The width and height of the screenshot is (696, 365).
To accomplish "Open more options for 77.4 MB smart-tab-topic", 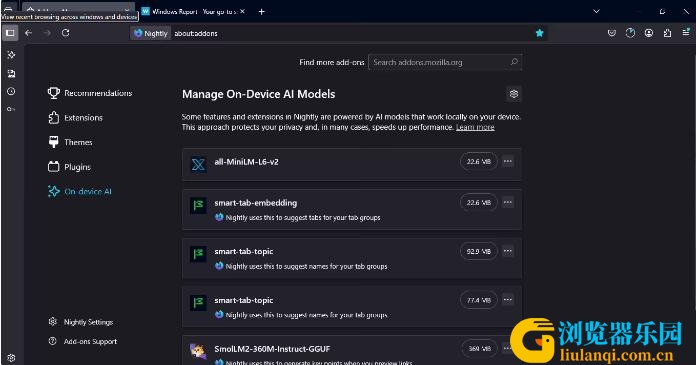I will coord(508,300).
